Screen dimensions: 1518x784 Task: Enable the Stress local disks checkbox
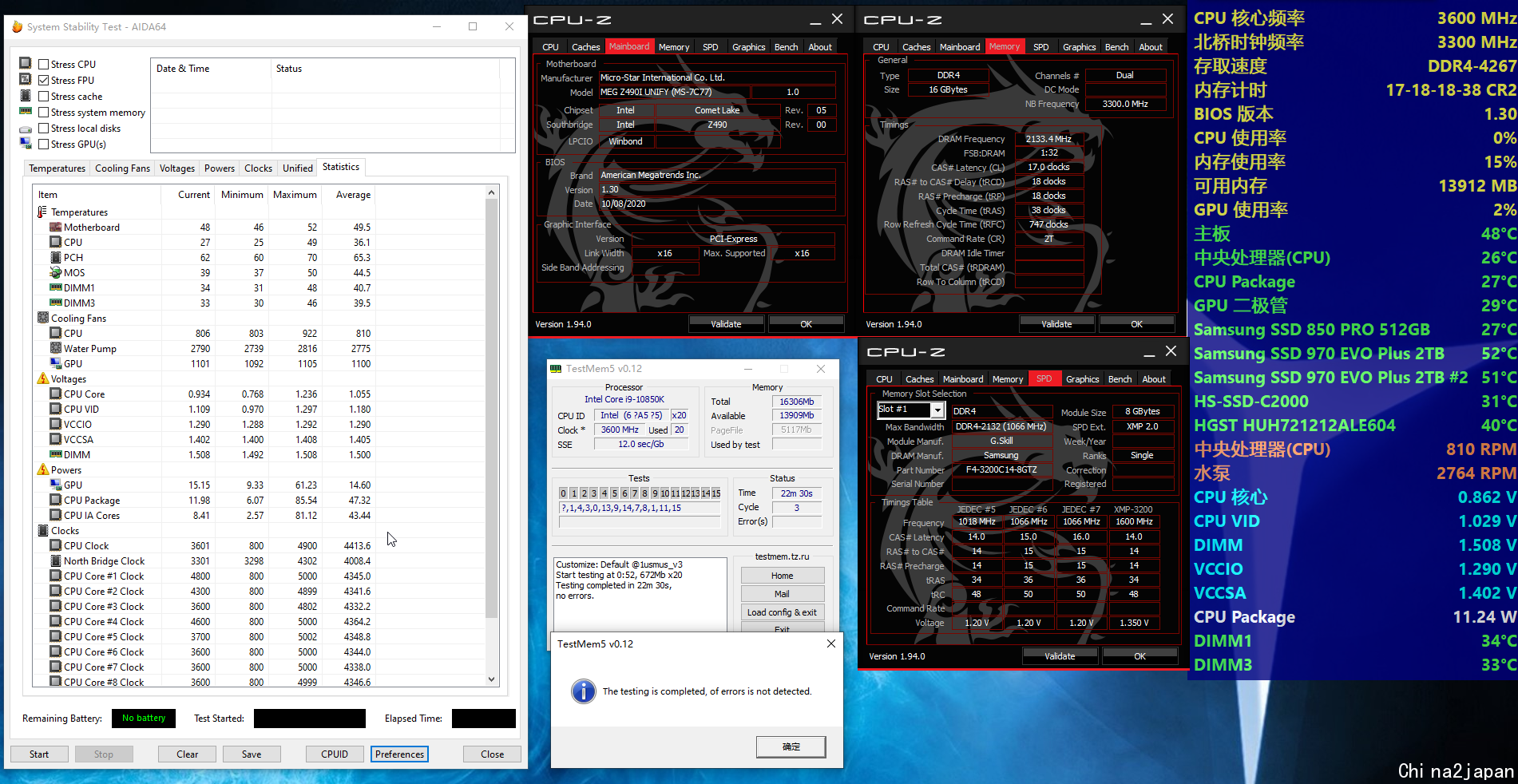click(x=44, y=128)
